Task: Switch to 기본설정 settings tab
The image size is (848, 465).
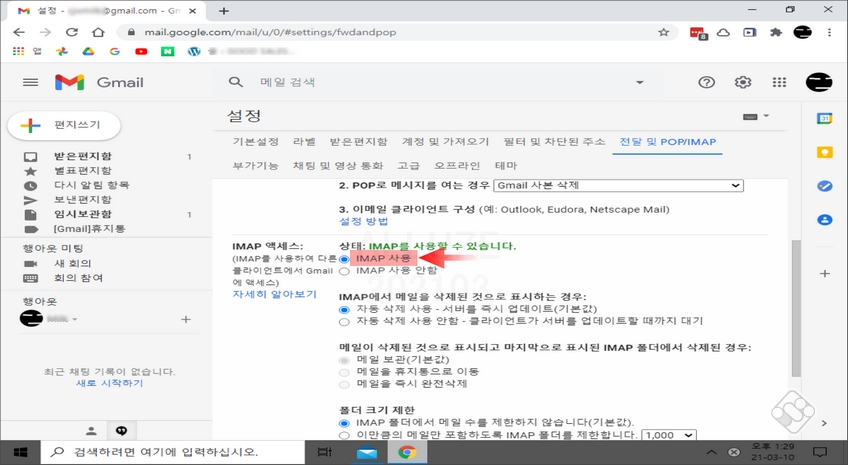Action: tap(255, 142)
